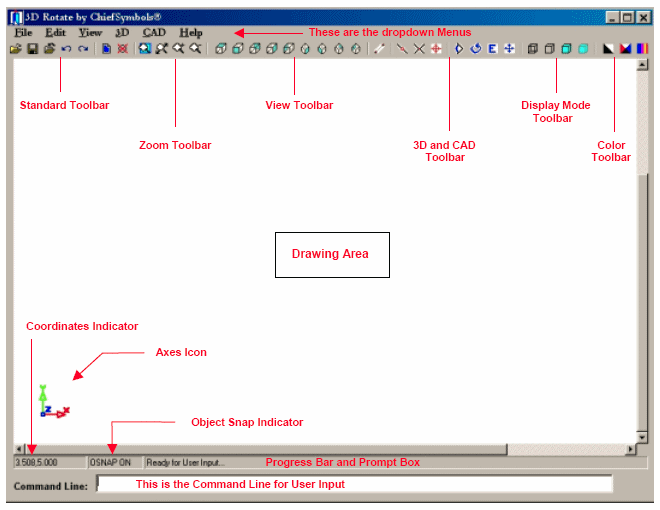
Task: Click the horizontal scrollbar right arrow
Action: click(630, 449)
